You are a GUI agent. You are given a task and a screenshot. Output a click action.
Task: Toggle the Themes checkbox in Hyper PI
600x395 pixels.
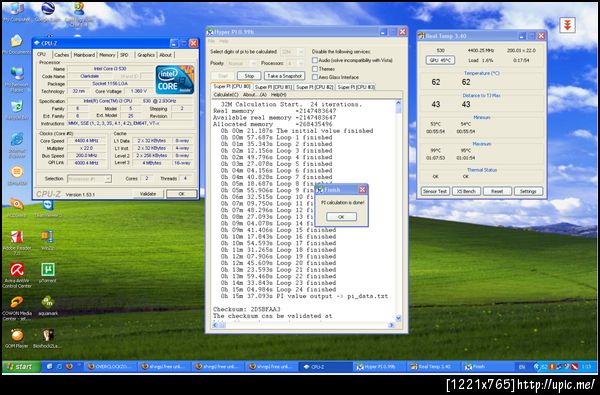point(315,69)
